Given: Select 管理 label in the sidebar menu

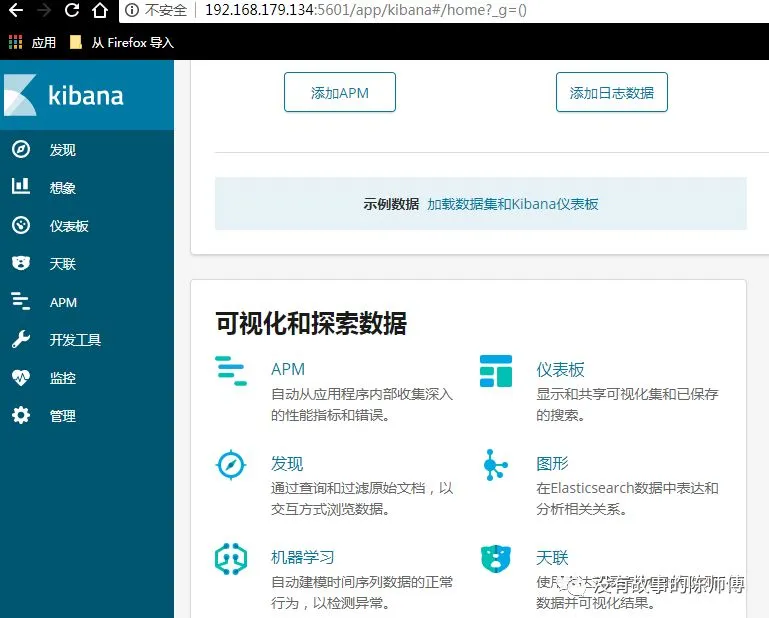Looking at the screenshot, I should point(63,416).
